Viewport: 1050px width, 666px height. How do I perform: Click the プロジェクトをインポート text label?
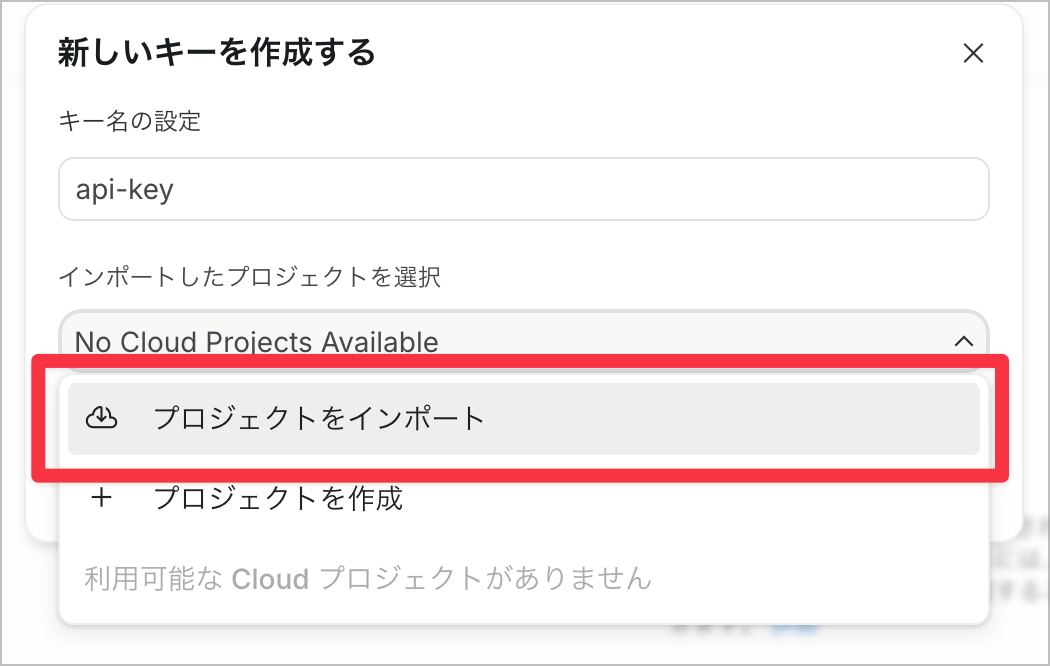319,418
